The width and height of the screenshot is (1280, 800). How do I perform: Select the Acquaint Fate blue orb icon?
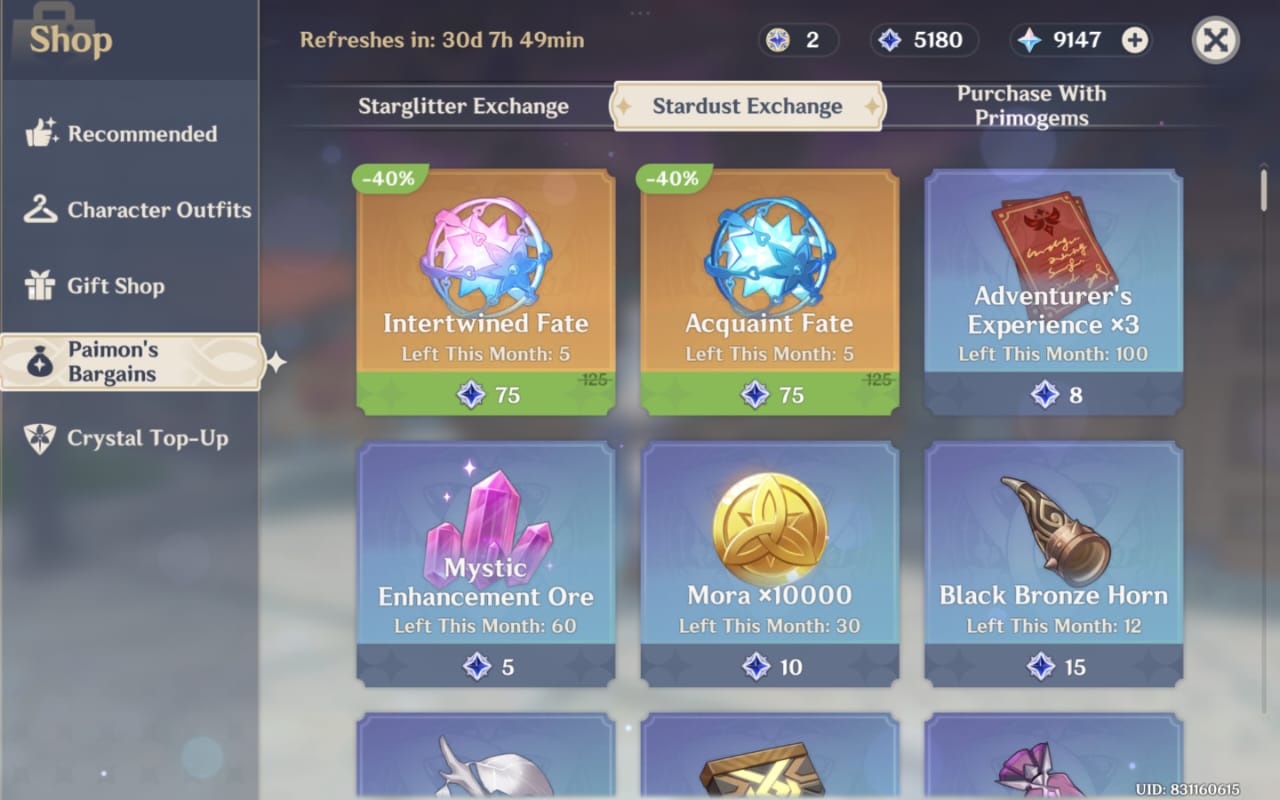(x=769, y=256)
